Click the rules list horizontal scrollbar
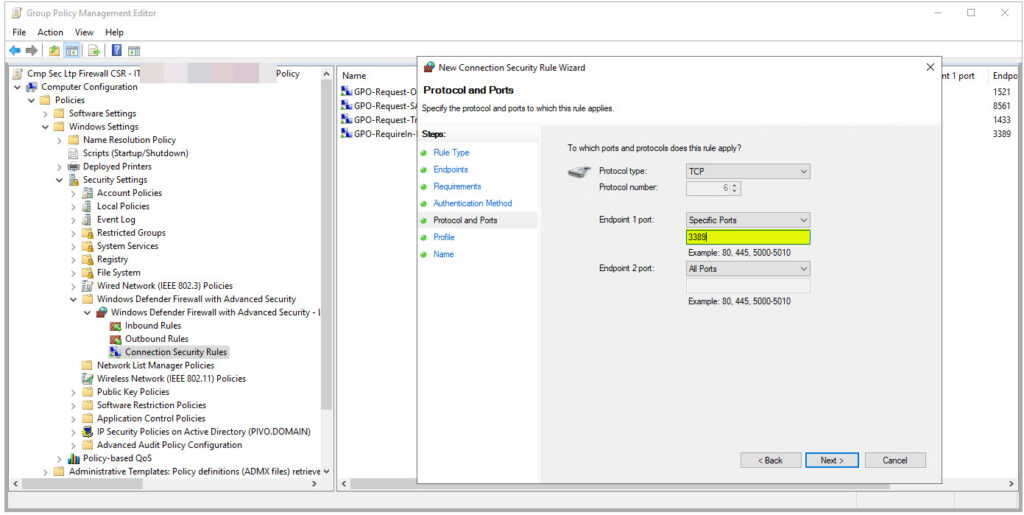Viewport: 1024px width, 515px height. (x=620, y=484)
